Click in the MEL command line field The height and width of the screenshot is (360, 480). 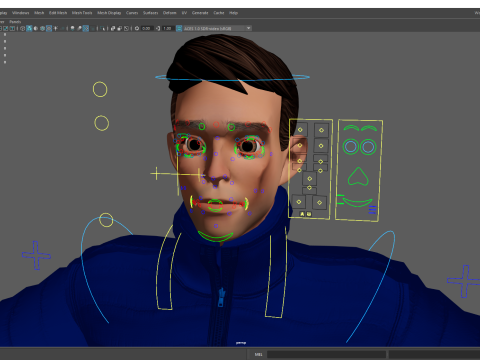click(326, 354)
